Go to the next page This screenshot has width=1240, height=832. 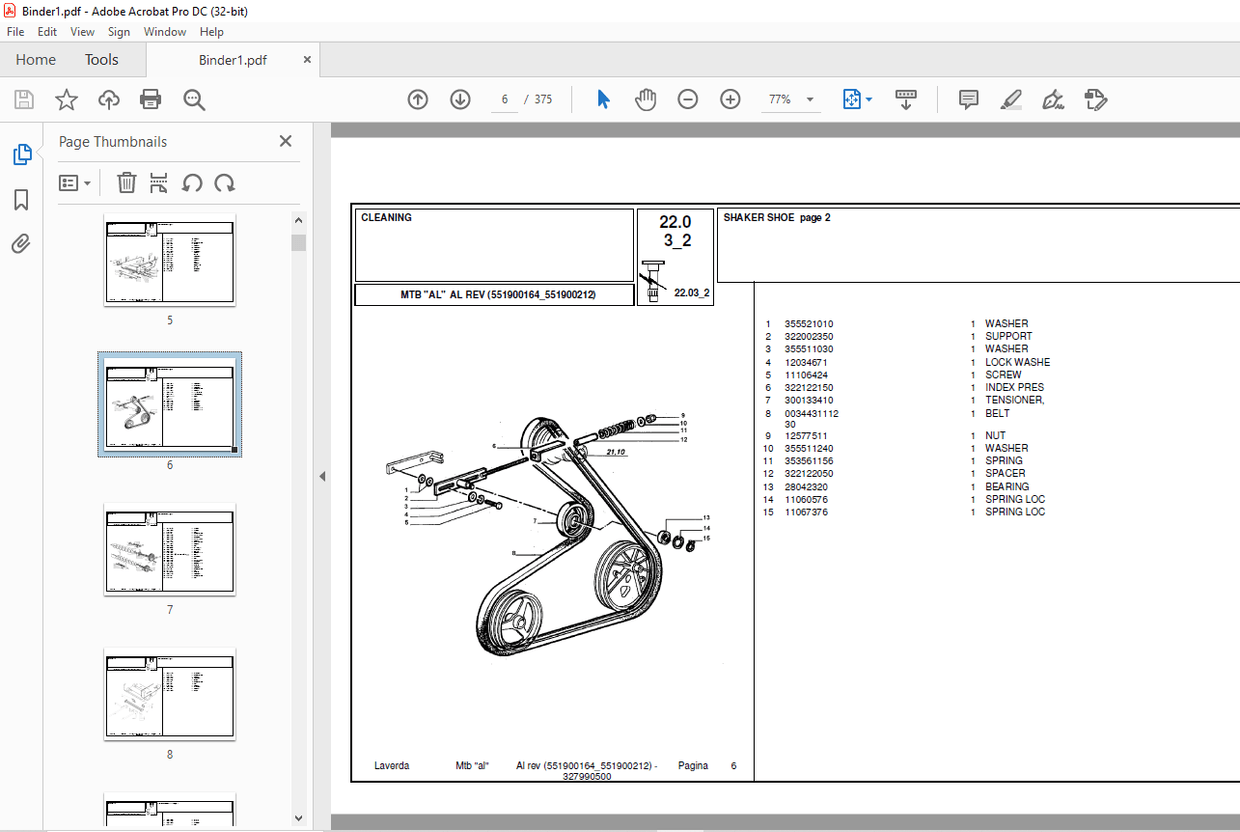pyautogui.click(x=460, y=99)
